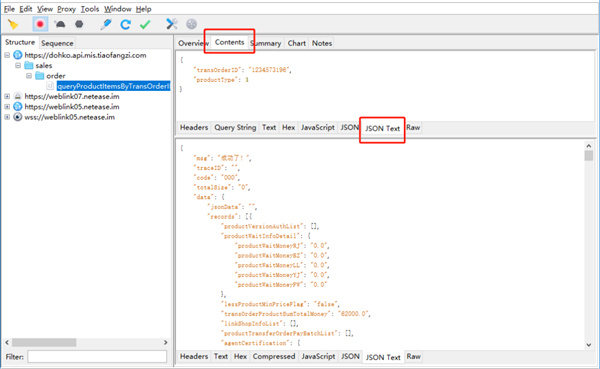This screenshot has height=369, width=600.
Task: Click the globe icon of dohko.api host
Action: click(18, 55)
